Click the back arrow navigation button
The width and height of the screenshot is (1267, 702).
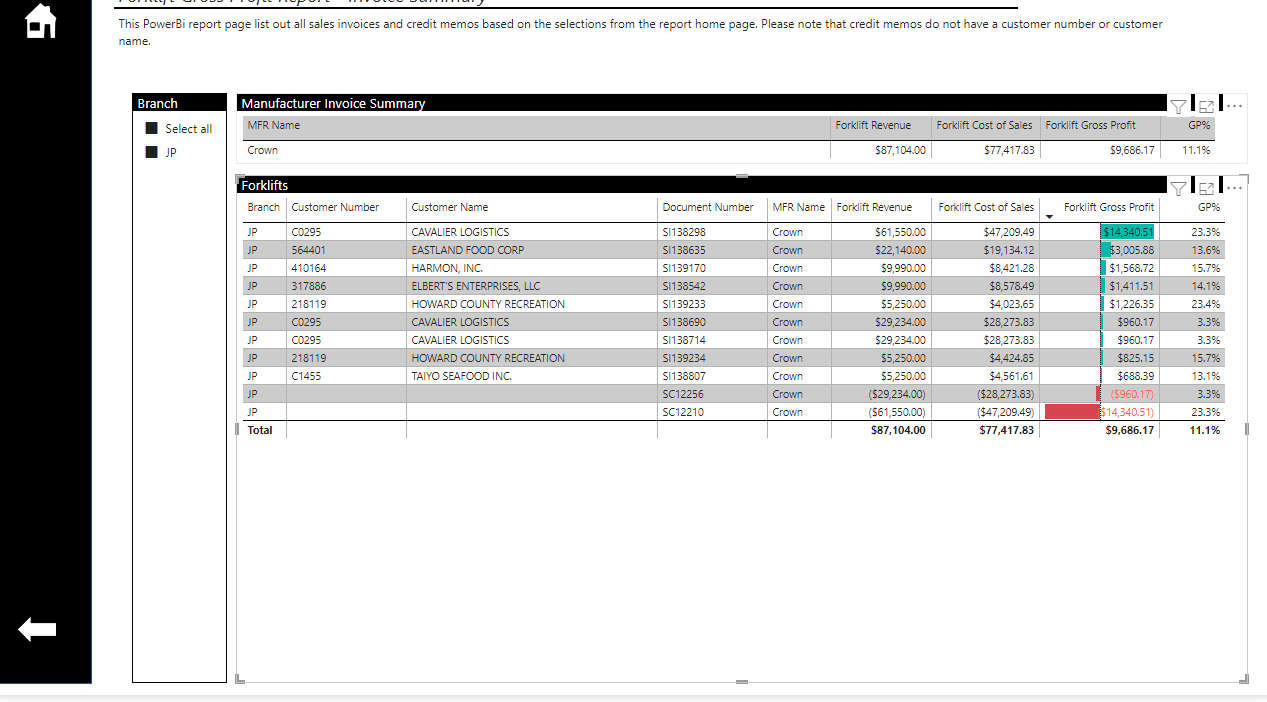pos(37,629)
